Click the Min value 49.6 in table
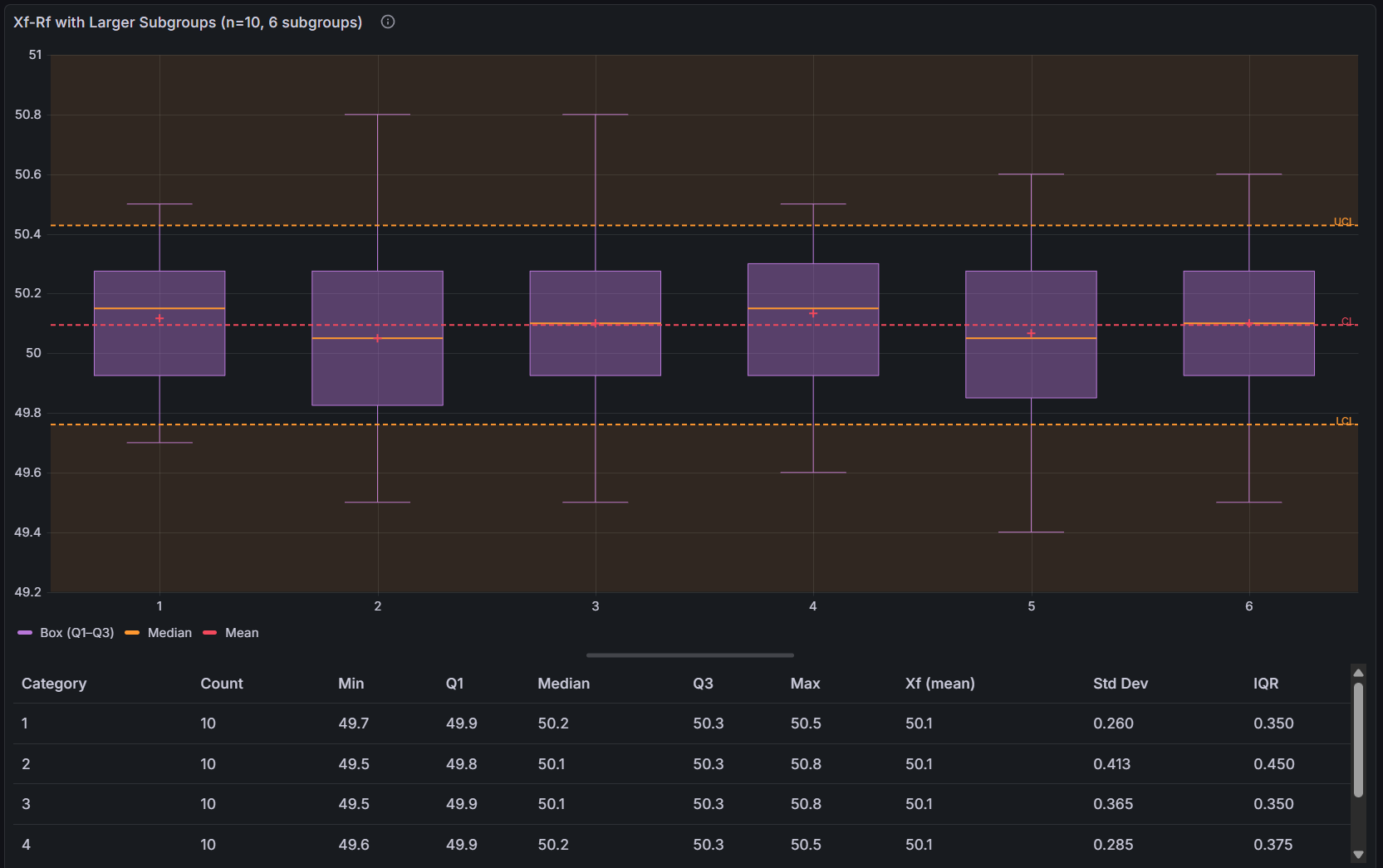 (354, 845)
